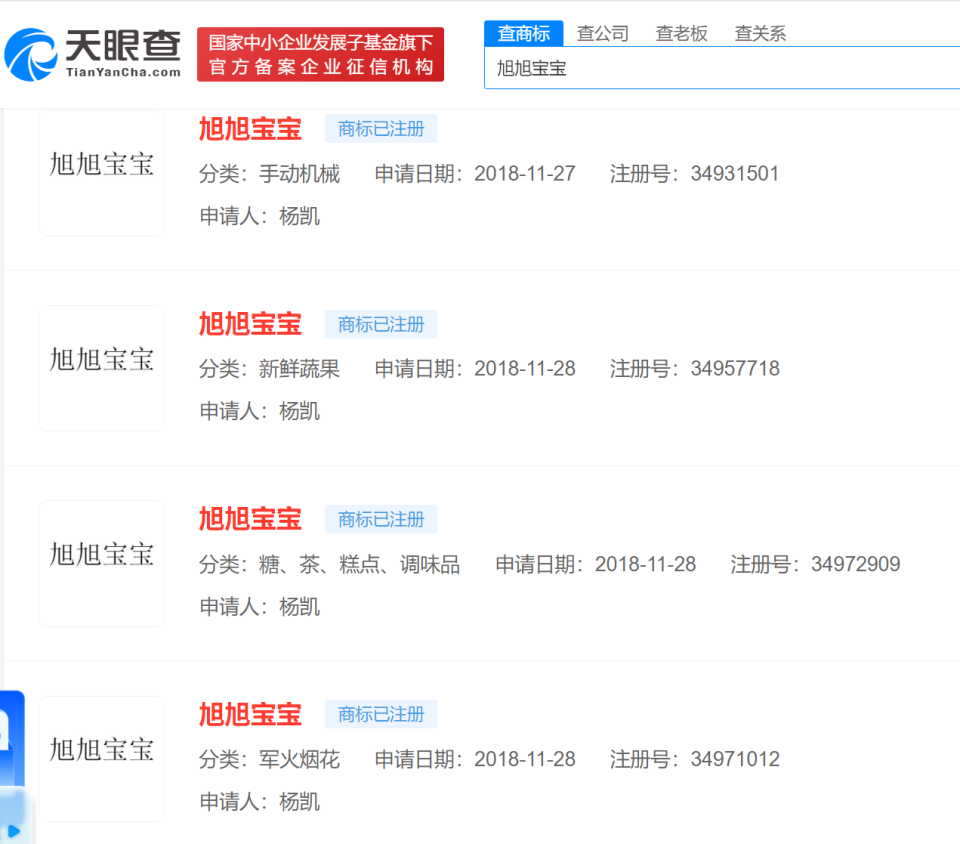Switch to the 查公司 tab
The image size is (960, 844).
click(x=601, y=32)
